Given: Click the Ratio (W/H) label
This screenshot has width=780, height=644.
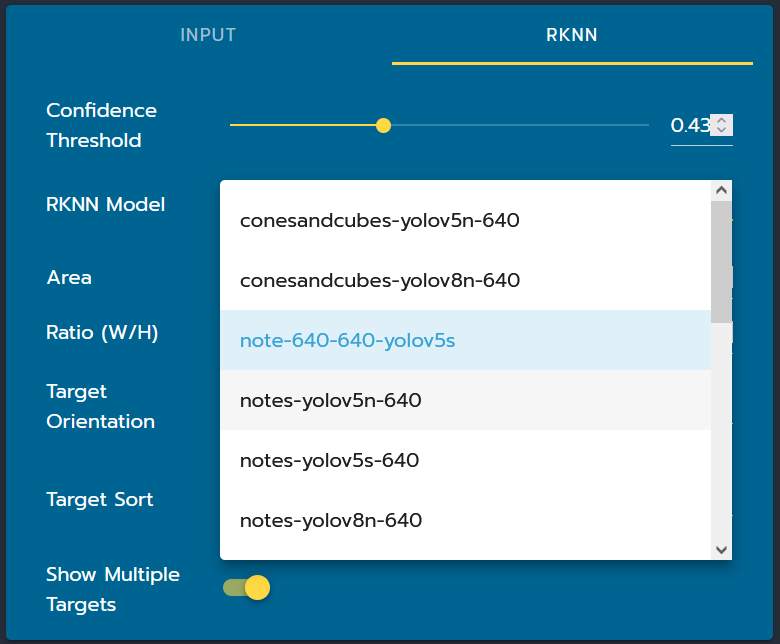Looking at the screenshot, I should (x=102, y=332).
